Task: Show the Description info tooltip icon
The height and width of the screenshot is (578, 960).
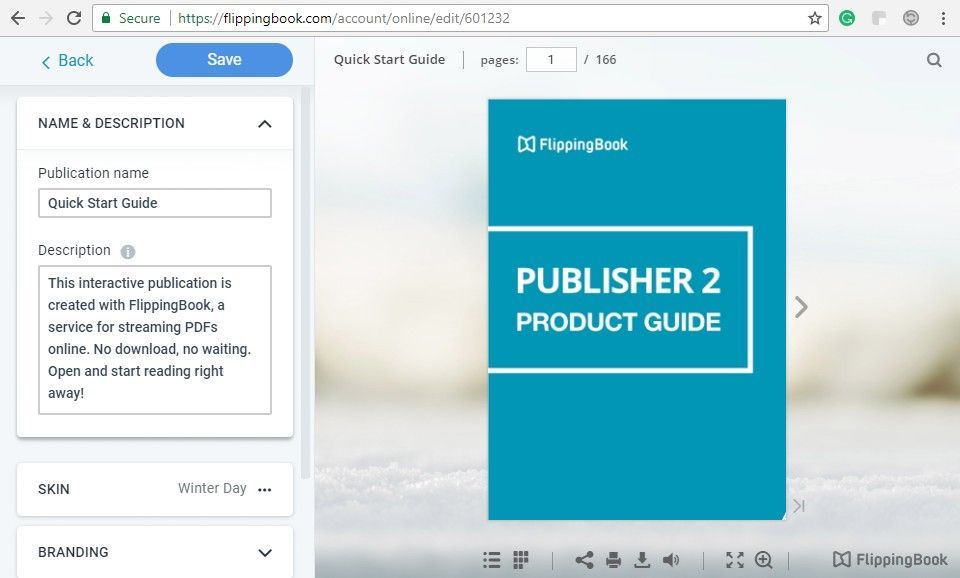Action: tap(127, 251)
